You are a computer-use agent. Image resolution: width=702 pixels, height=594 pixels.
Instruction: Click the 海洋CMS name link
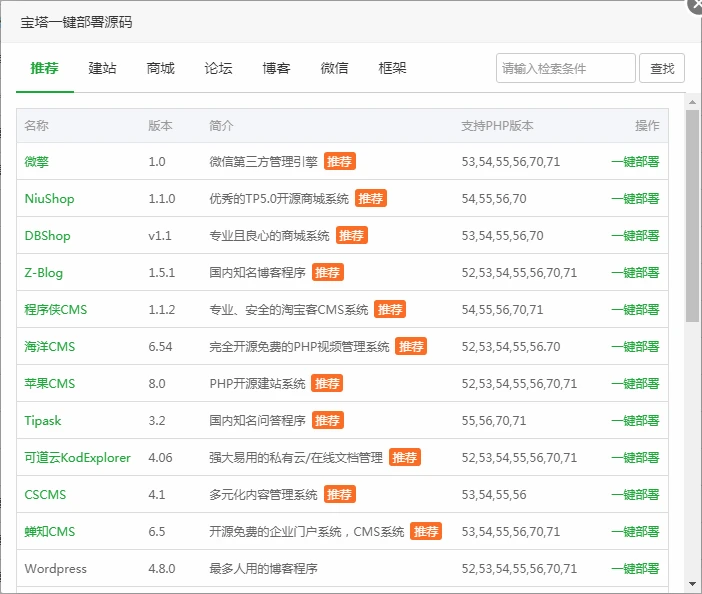(x=50, y=346)
